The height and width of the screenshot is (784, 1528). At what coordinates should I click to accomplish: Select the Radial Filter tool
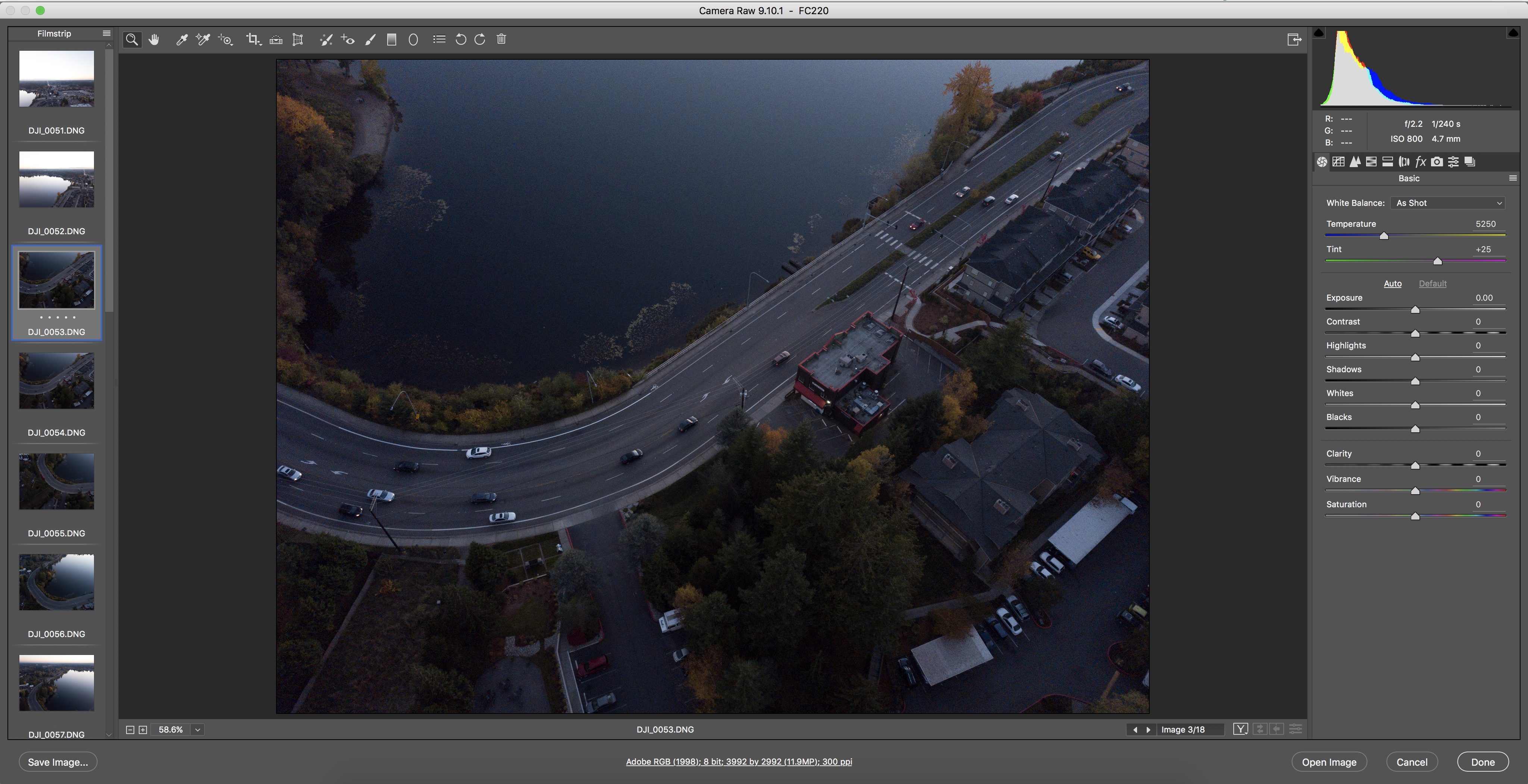(x=413, y=39)
